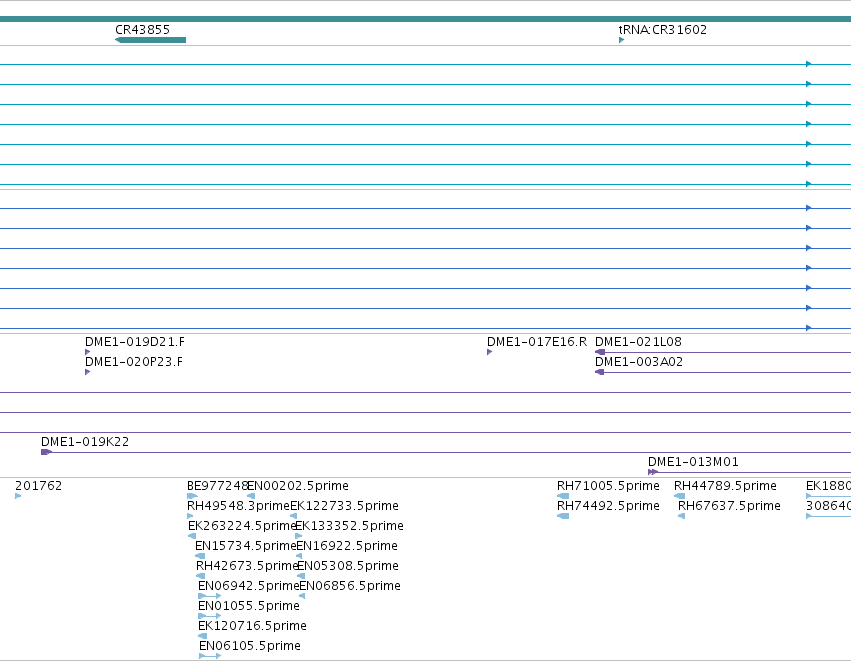
Task: Click the EN05308.5prime label
Action: (348, 565)
